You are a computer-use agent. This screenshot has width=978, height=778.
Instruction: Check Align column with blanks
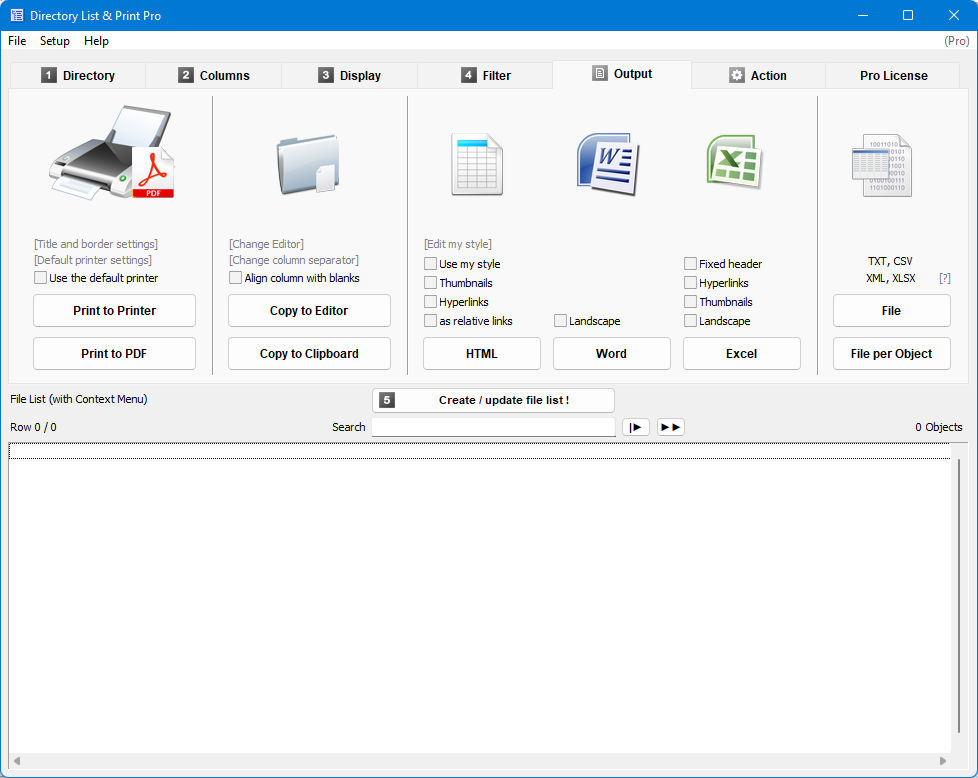pyautogui.click(x=236, y=278)
